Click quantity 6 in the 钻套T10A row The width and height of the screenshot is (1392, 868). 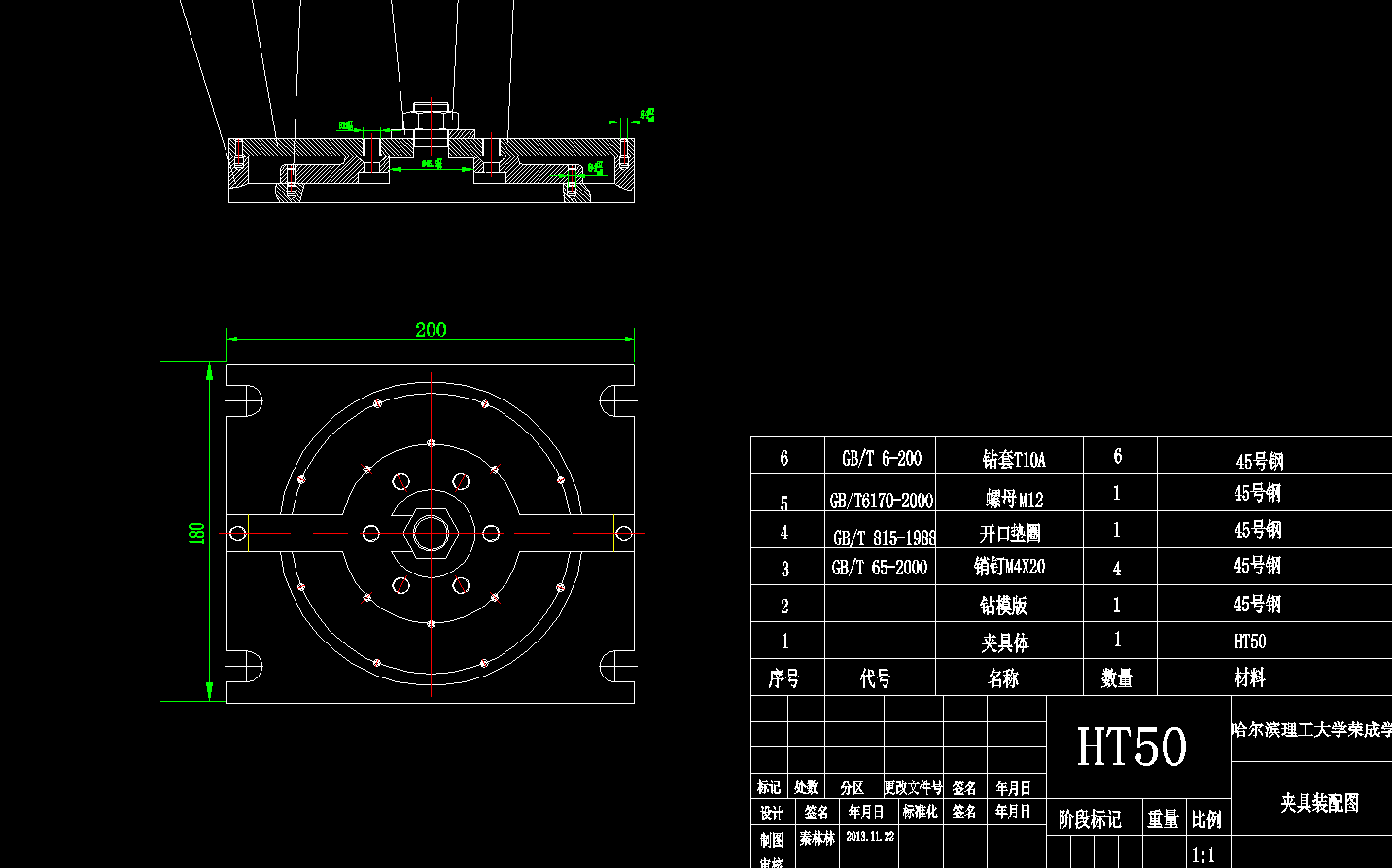click(x=1118, y=456)
